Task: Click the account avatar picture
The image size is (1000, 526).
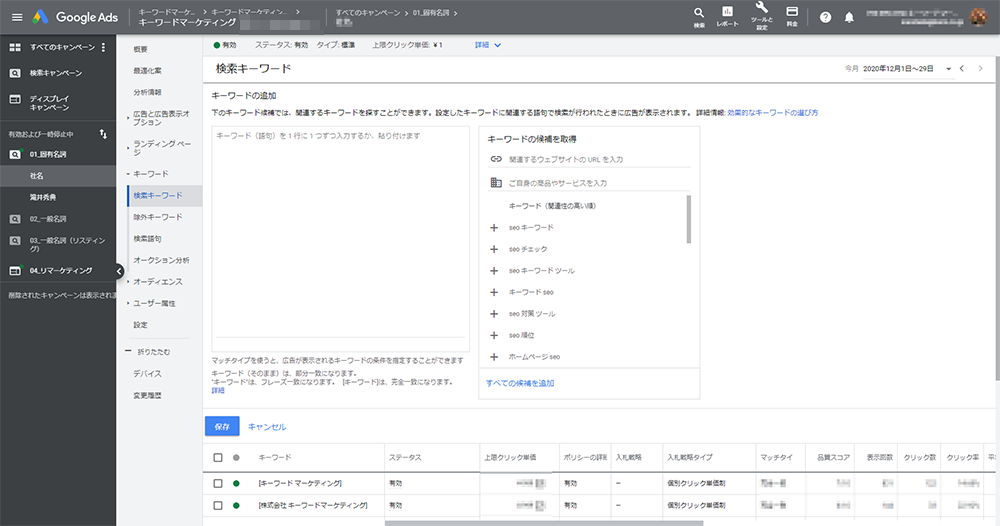Action: 978,17
